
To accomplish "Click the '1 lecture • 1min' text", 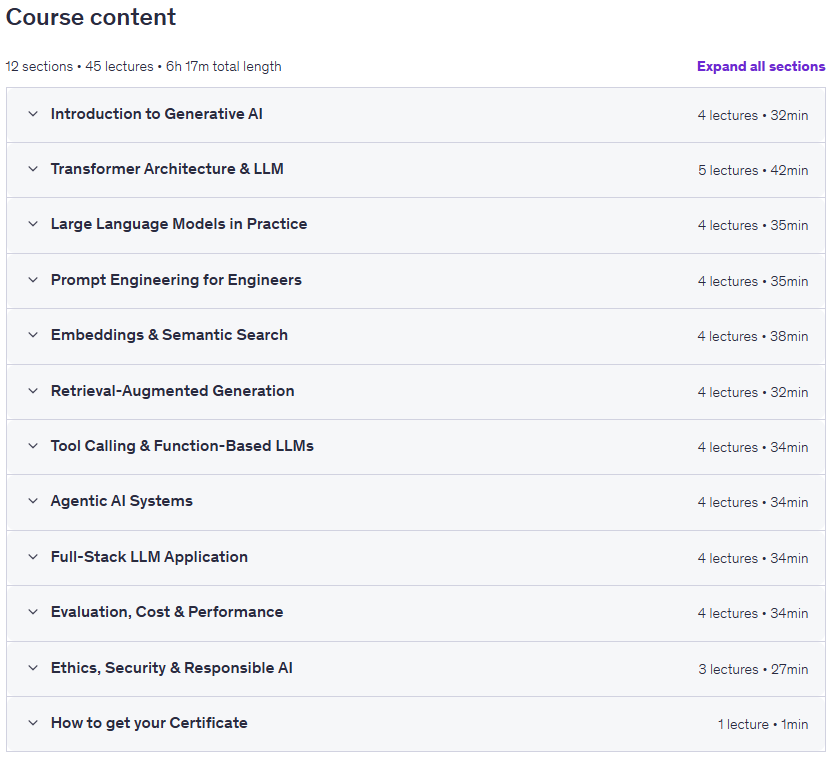I will pyautogui.click(x=763, y=724).
